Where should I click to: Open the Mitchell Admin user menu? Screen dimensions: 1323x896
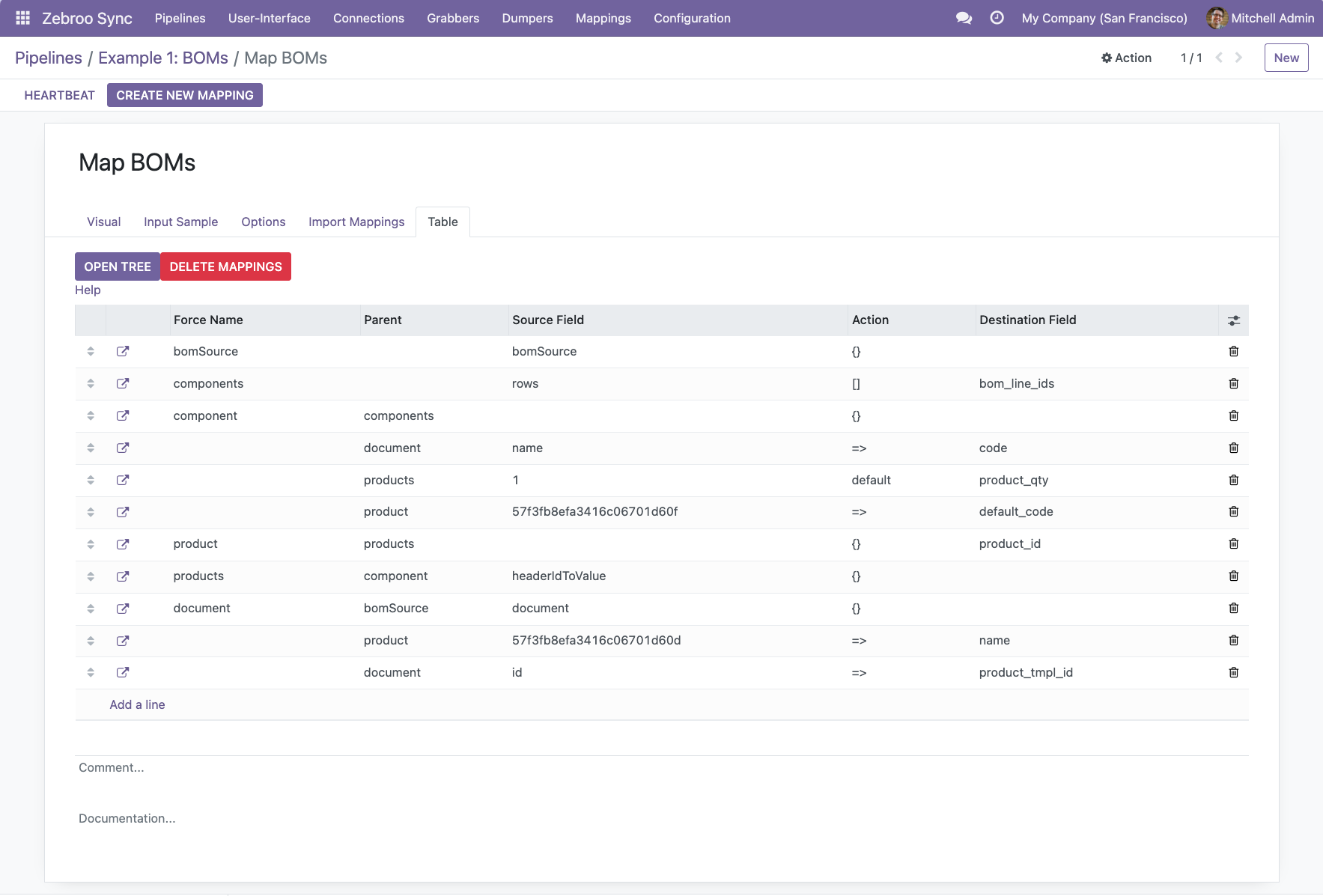[1260, 18]
